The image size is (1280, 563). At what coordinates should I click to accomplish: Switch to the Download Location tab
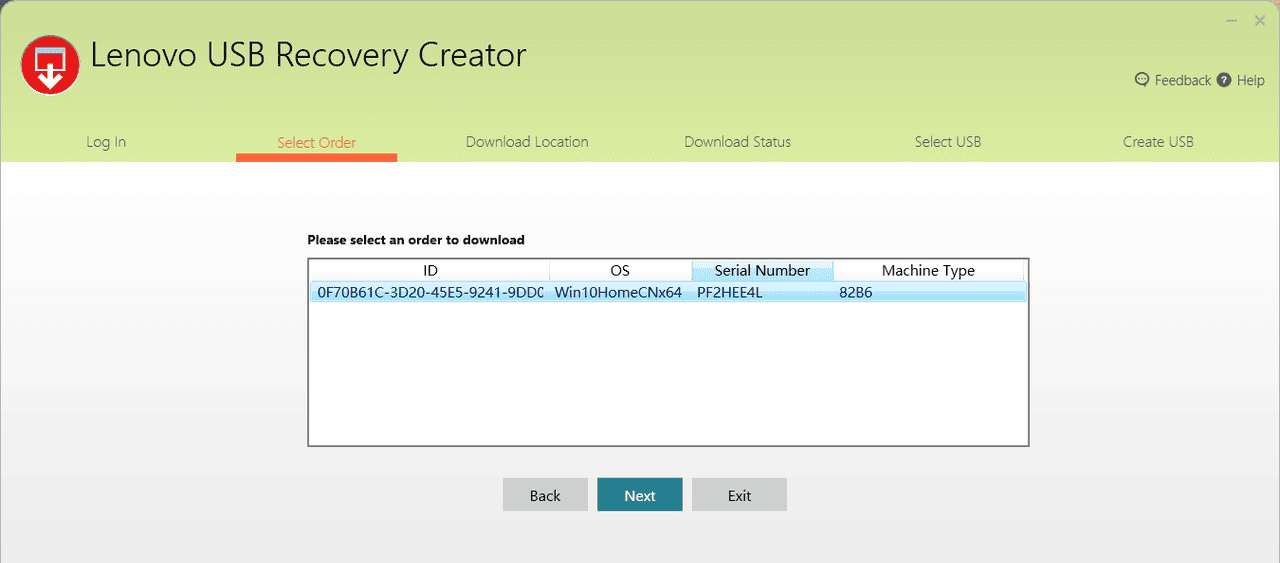tap(527, 142)
